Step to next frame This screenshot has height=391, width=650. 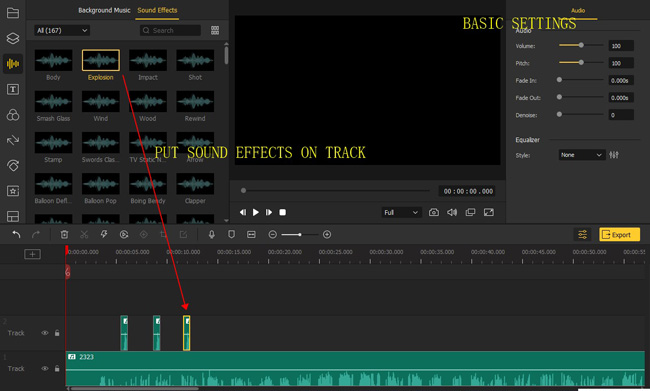[x=269, y=212]
